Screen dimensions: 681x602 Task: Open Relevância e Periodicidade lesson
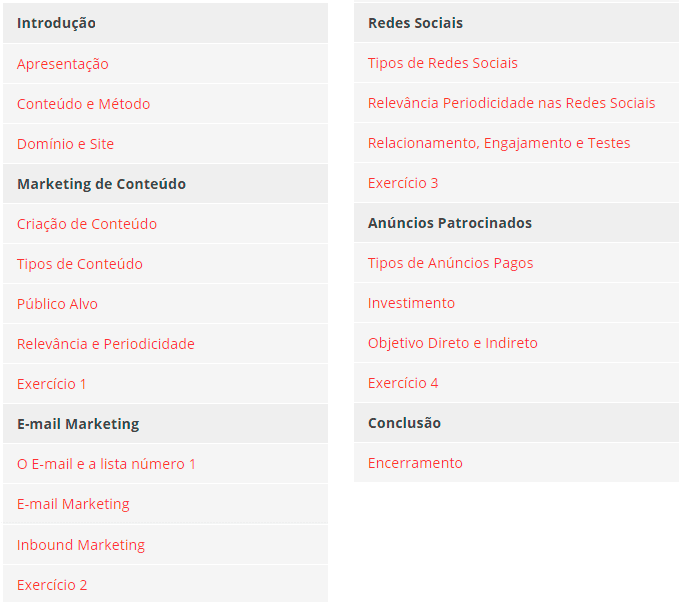point(106,344)
